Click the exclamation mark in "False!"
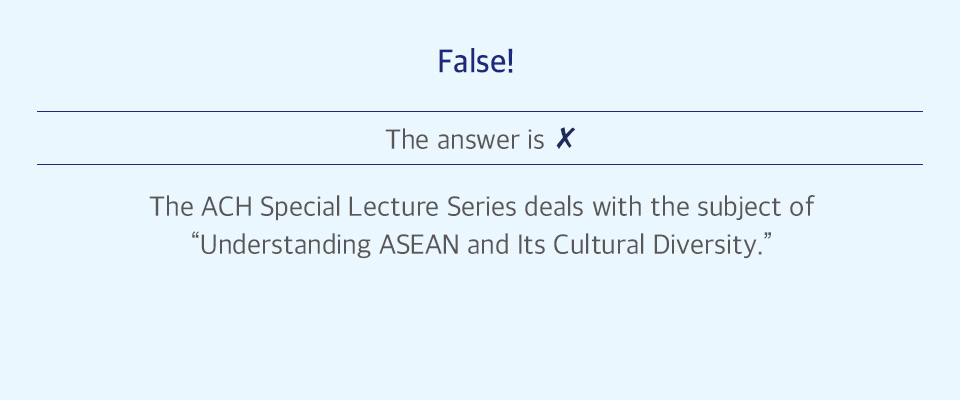Image resolution: width=960 pixels, height=400 pixels. coord(510,62)
